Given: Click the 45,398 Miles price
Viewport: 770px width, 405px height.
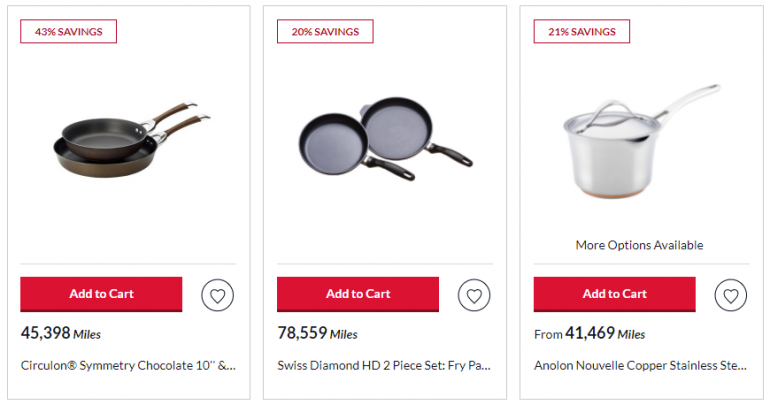Looking at the screenshot, I should [x=61, y=333].
